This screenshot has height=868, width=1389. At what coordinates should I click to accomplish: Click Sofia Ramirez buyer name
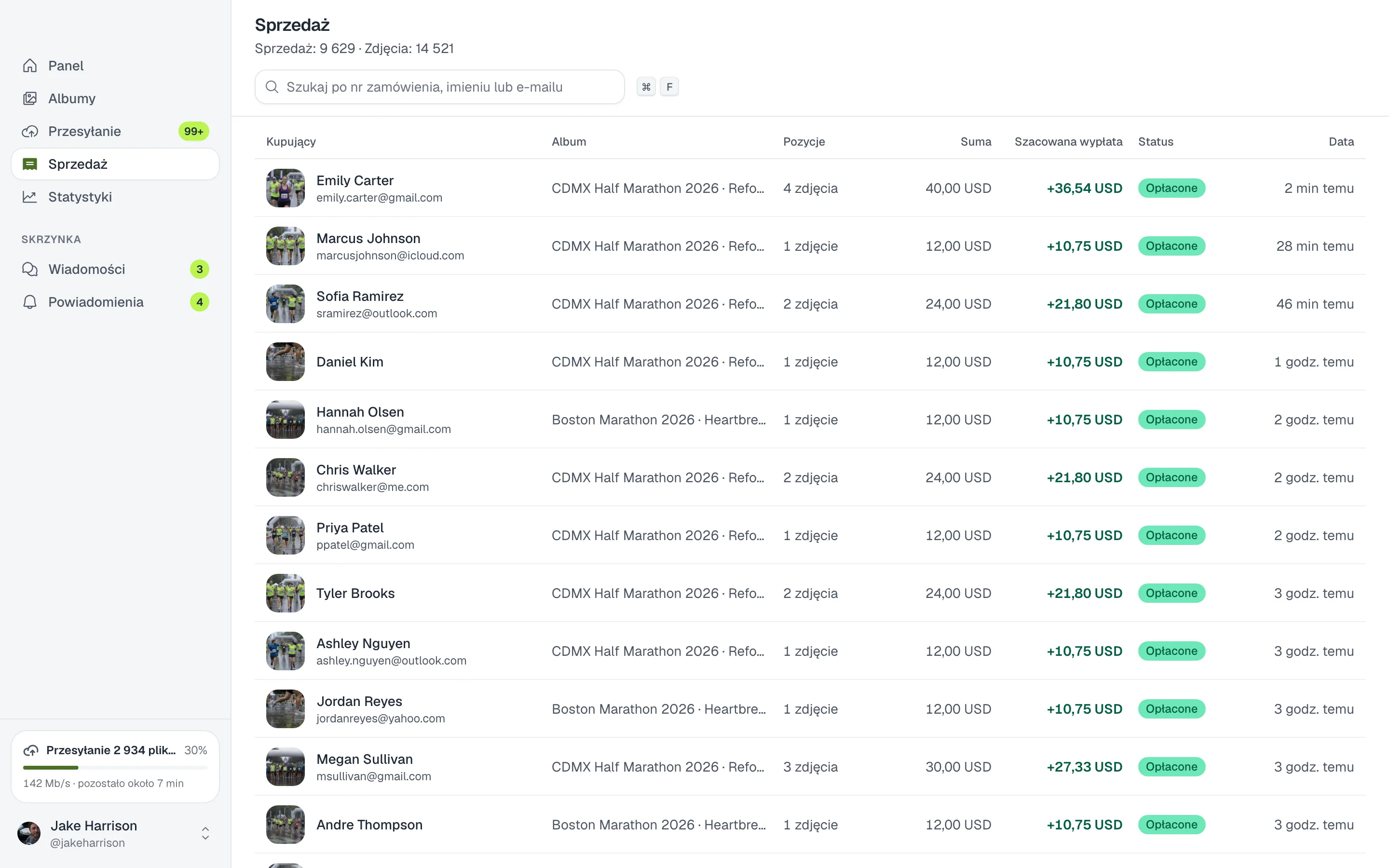point(360,296)
